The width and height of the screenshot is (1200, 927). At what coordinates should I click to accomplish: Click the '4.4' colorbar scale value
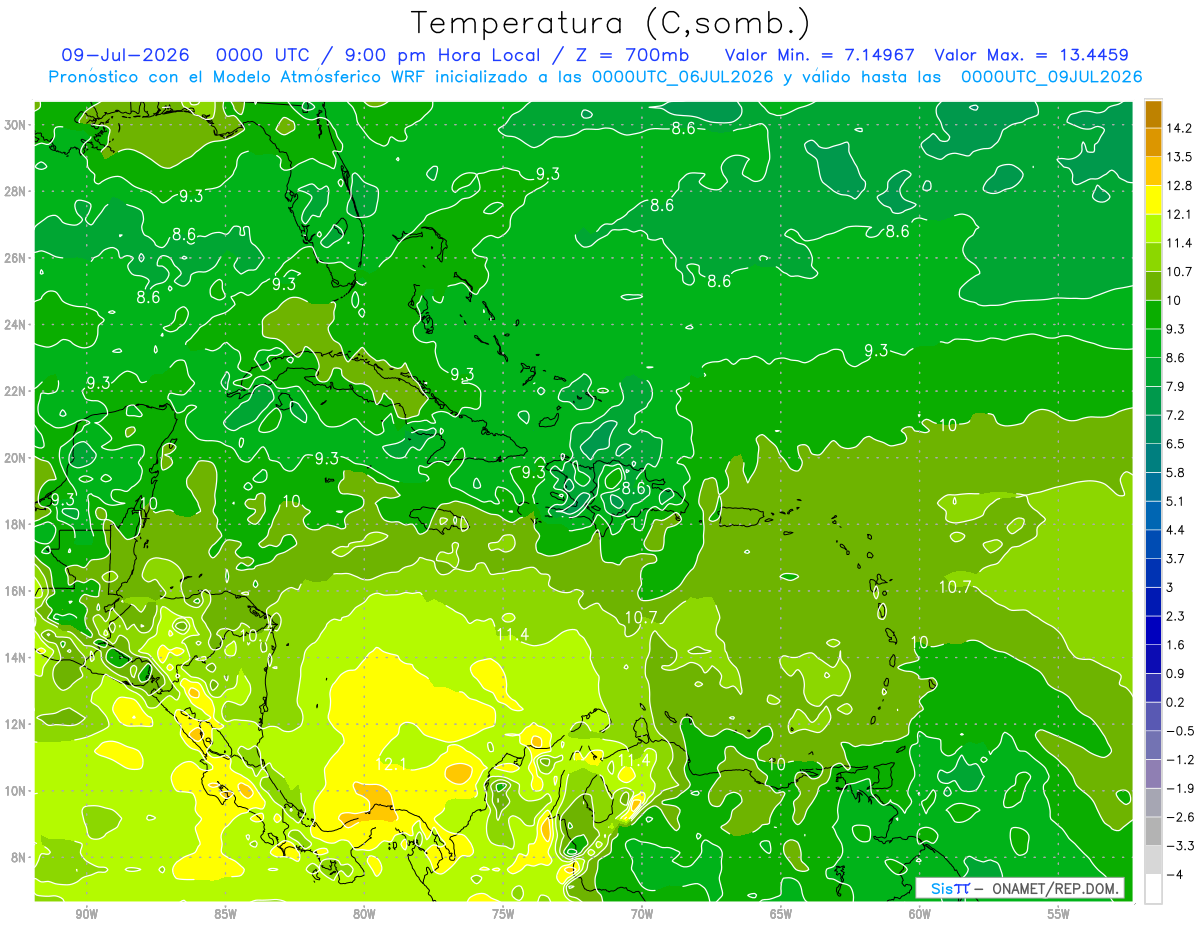pyautogui.click(x=1177, y=530)
